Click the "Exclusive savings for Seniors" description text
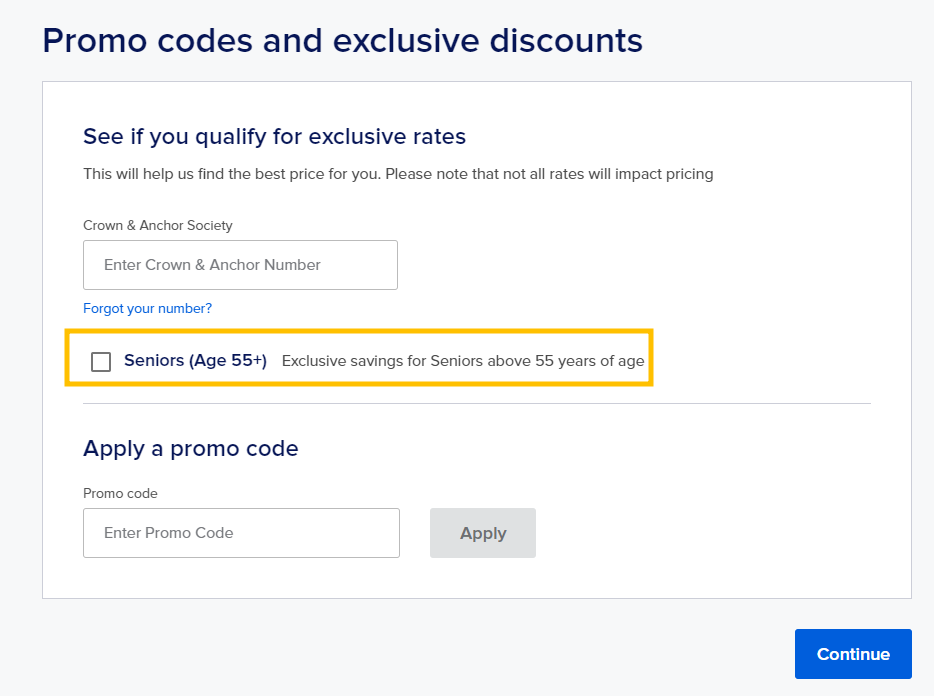 (463, 361)
